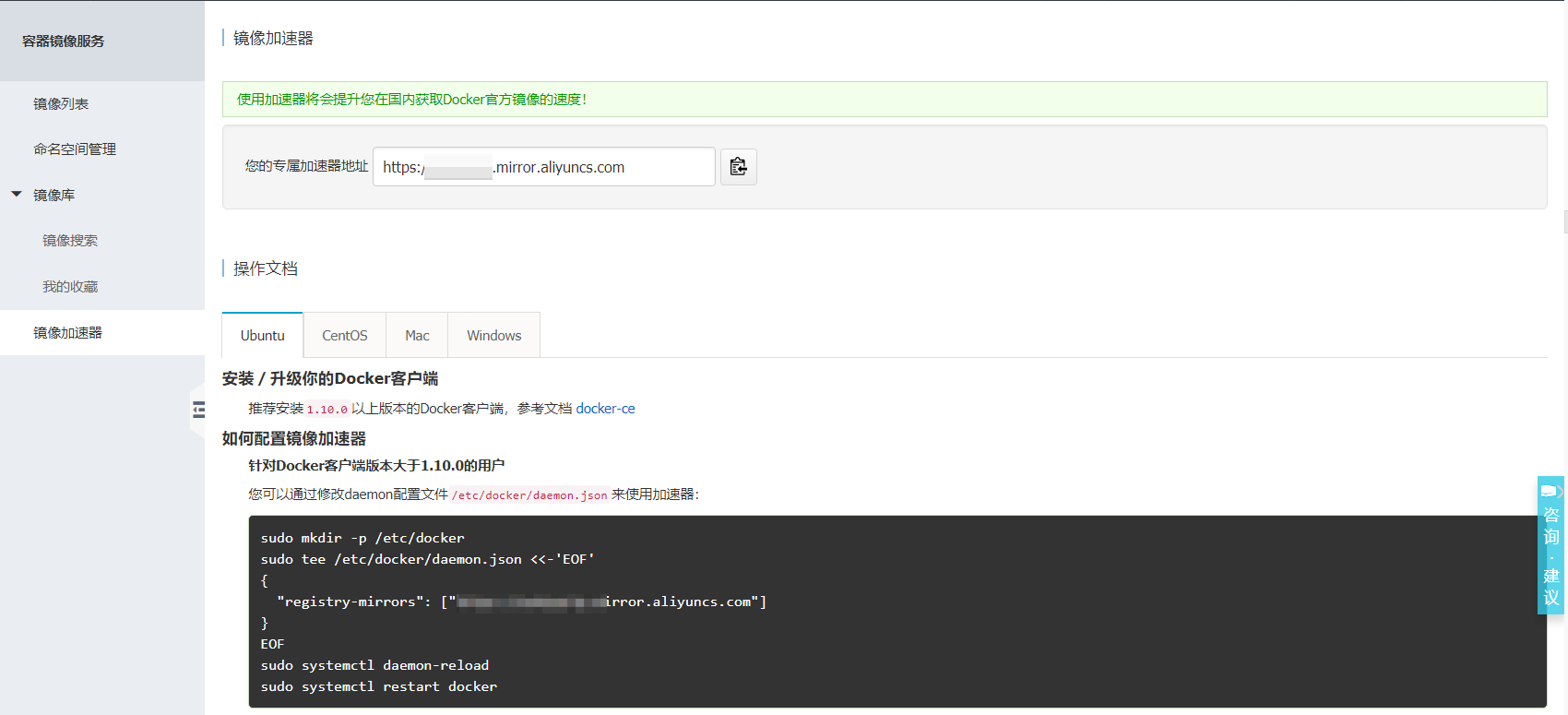Click the page vertical scrollbar

(x=1565, y=221)
